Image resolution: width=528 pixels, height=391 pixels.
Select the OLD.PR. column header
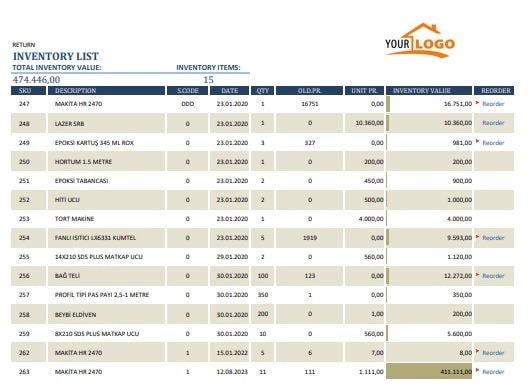pyautogui.click(x=309, y=91)
